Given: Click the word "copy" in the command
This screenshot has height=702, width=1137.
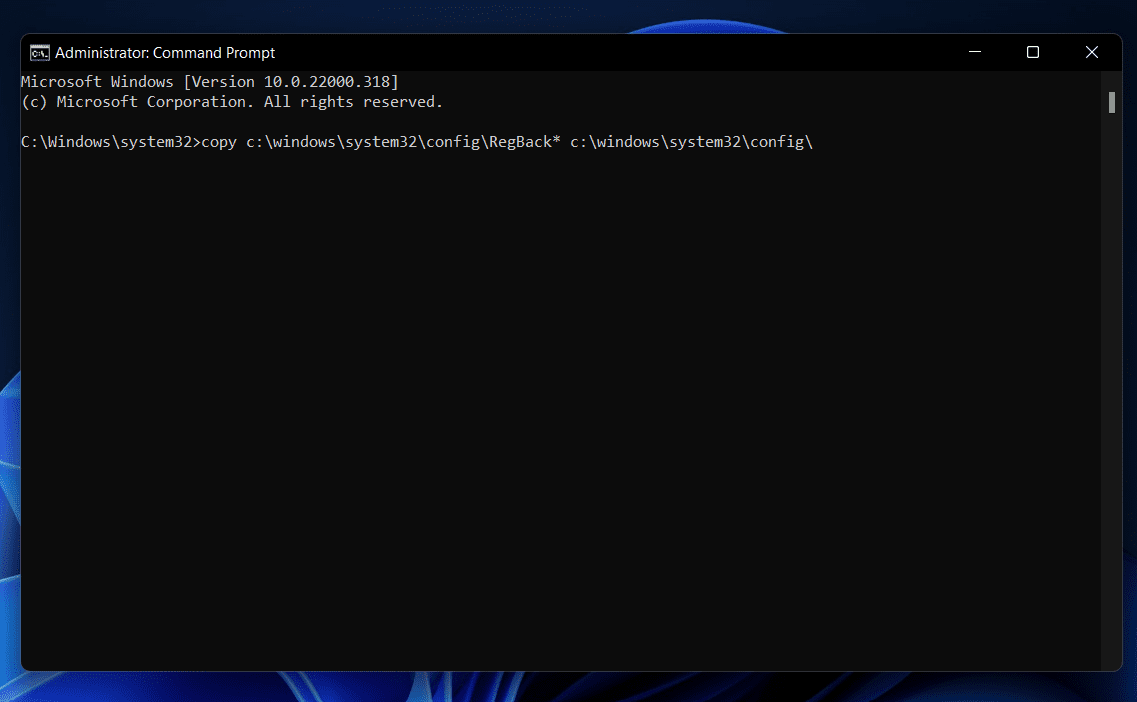Looking at the screenshot, I should (x=219, y=142).
